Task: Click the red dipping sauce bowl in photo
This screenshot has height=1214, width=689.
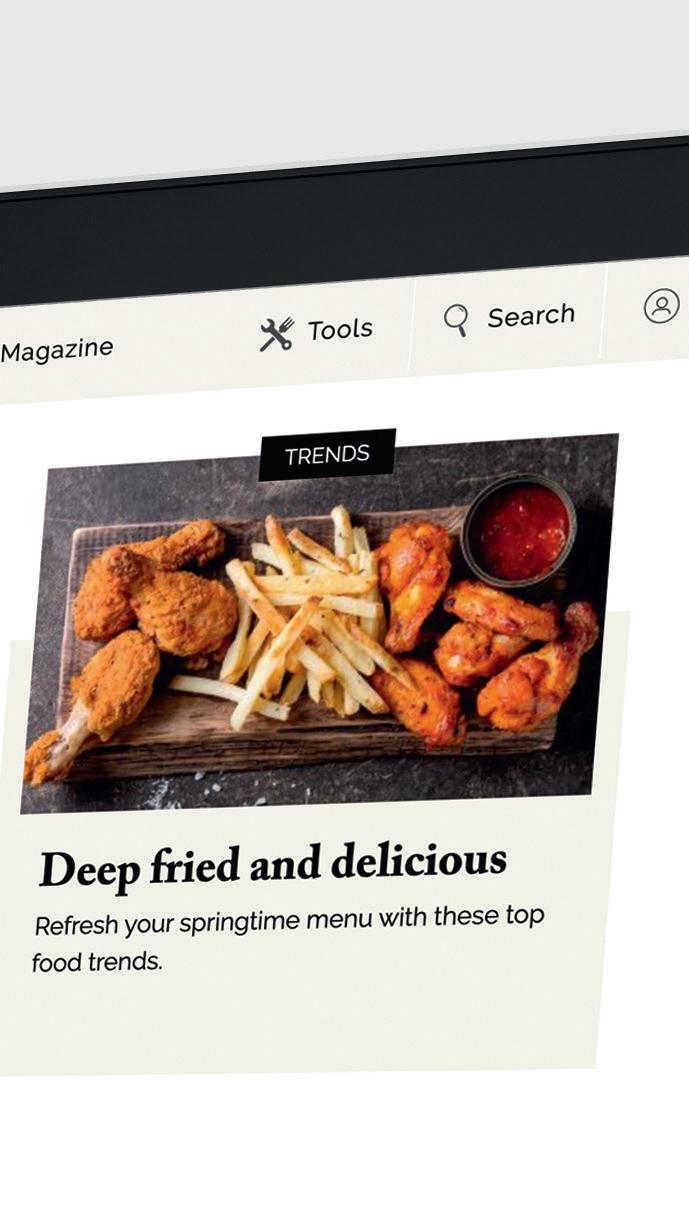Action: point(519,530)
